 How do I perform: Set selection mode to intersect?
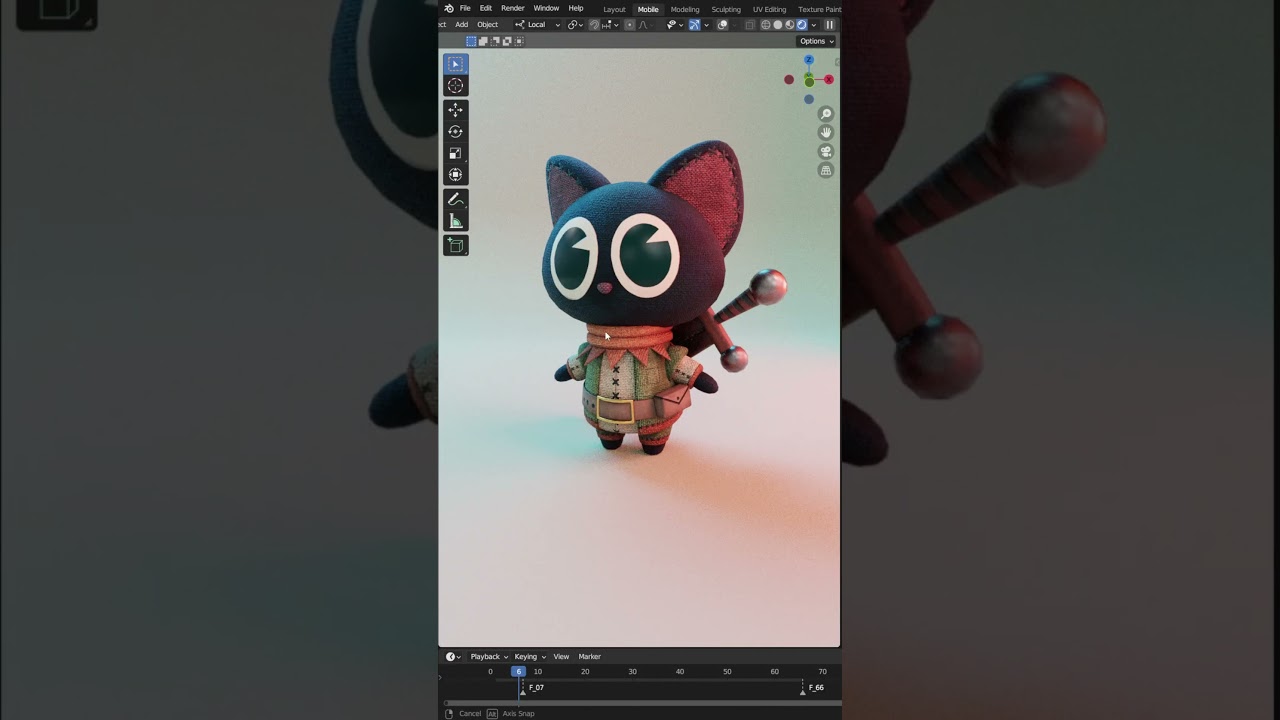pyautogui.click(x=519, y=41)
